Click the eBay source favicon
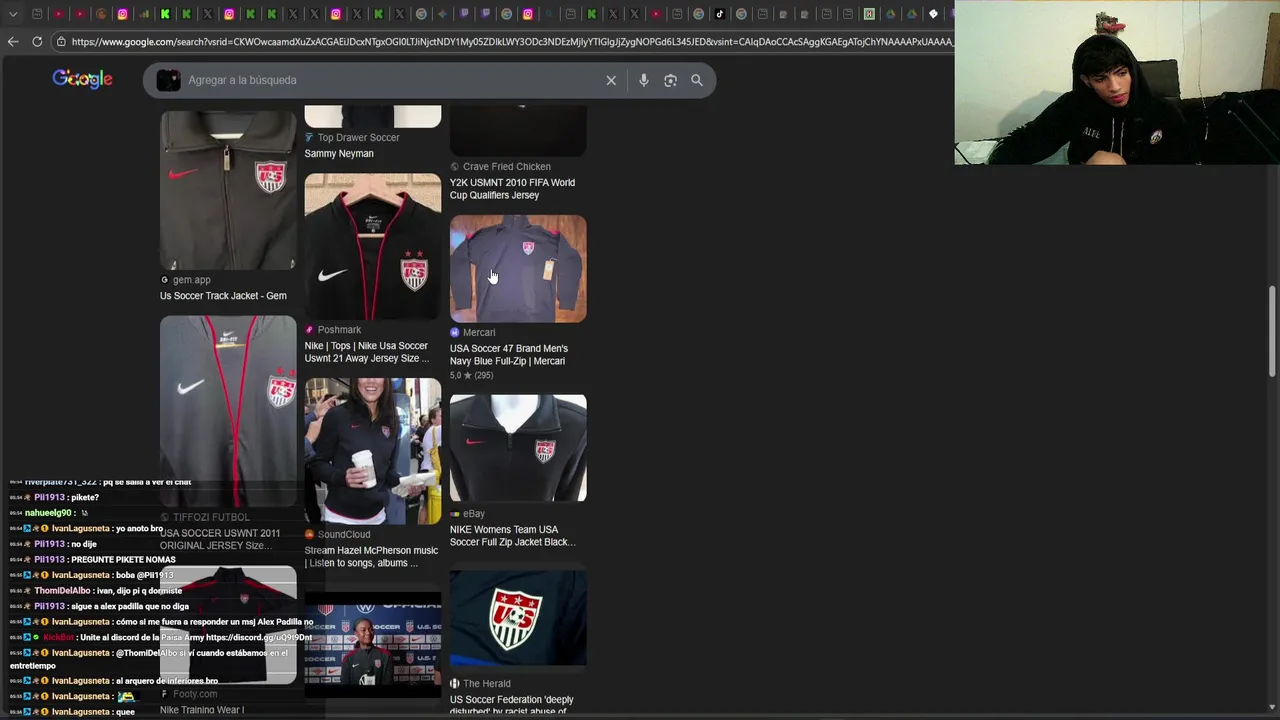Viewport: 1280px width, 720px height. [x=454, y=514]
